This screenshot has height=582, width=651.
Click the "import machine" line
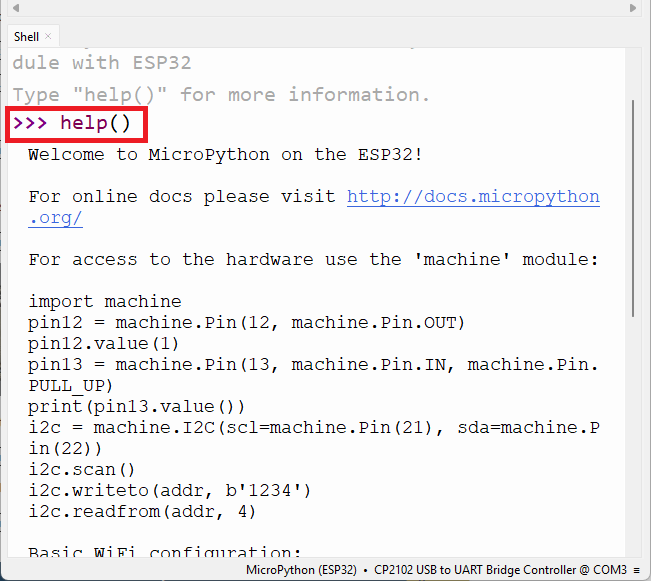tap(105, 301)
